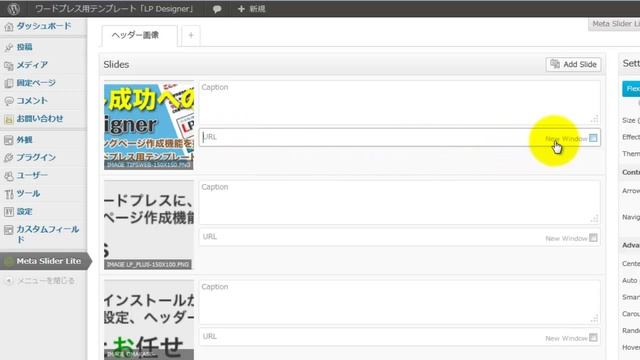Select Meta Slider Lite menu item
The width and height of the screenshot is (640, 360).
click(x=49, y=261)
